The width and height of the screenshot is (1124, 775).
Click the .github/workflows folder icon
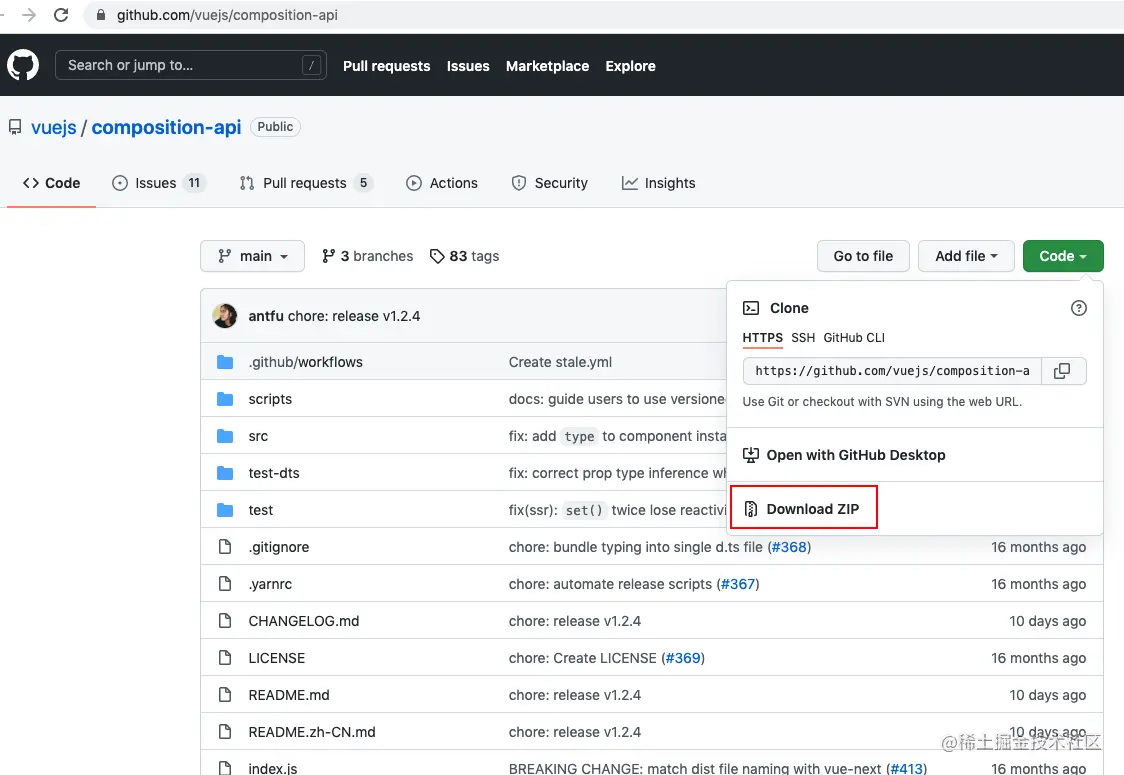(x=225, y=362)
